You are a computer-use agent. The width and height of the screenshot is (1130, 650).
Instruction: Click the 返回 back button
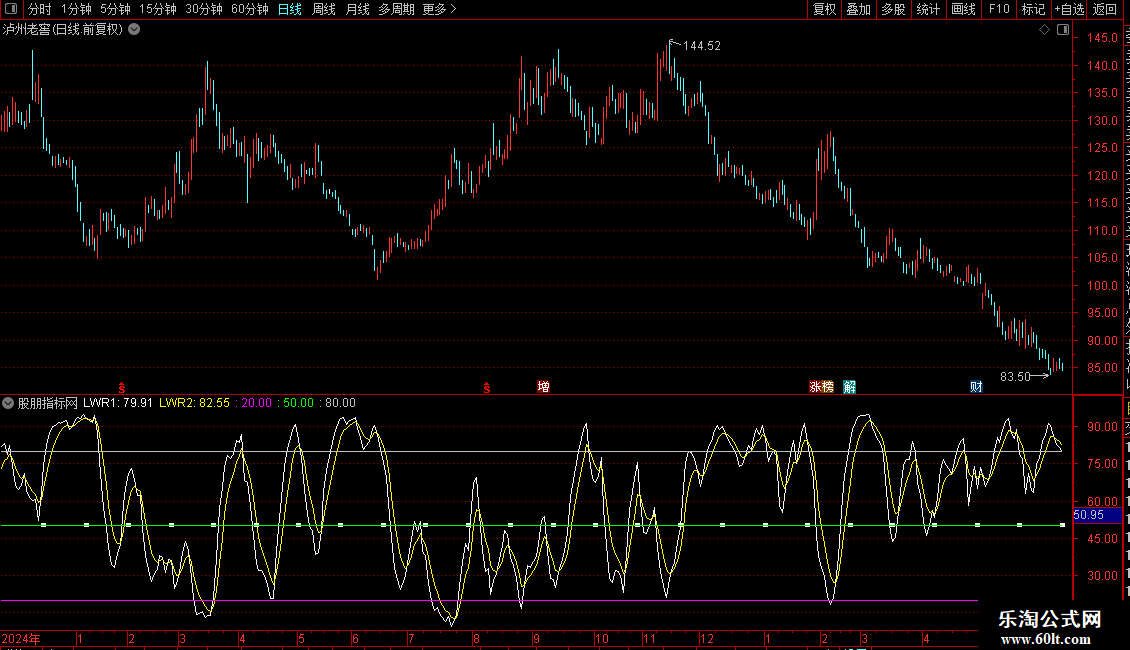pyautogui.click(x=1105, y=9)
